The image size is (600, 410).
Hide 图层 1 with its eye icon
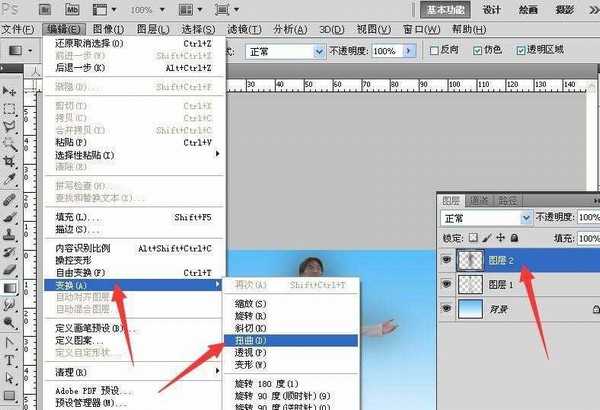(x=446, y=284)
